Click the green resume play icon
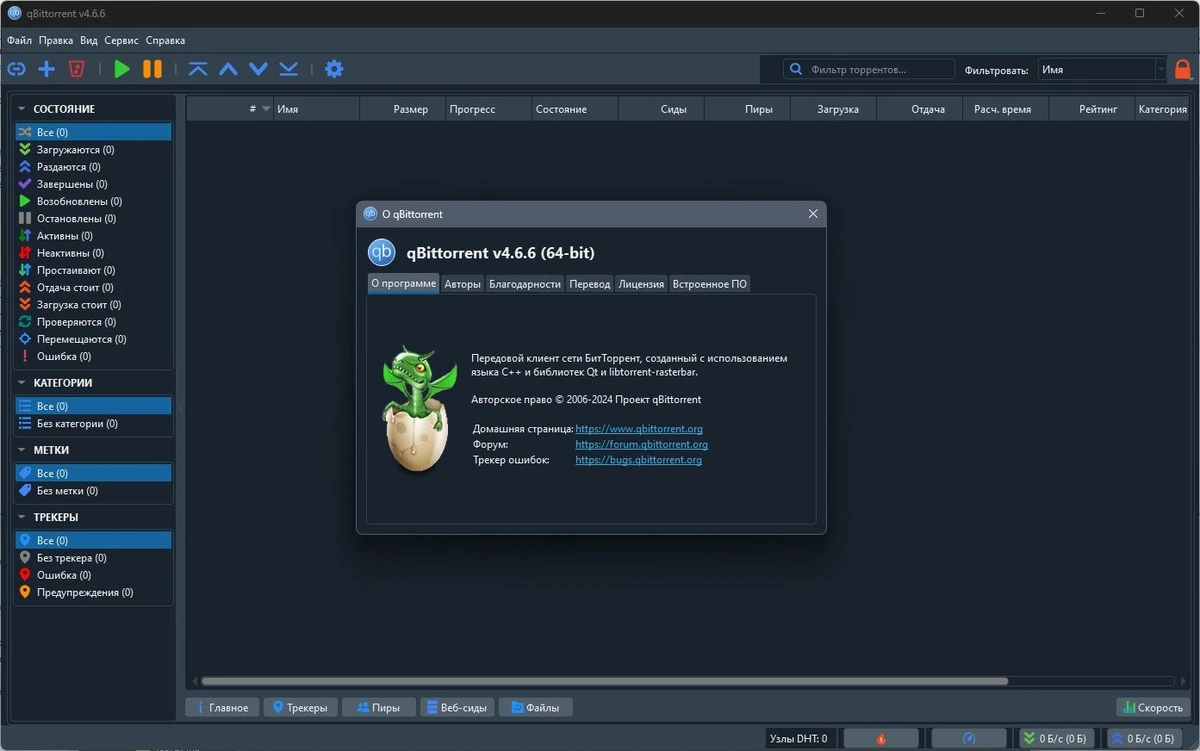Viewport: 1200px width, 751px height. point(122,69)
